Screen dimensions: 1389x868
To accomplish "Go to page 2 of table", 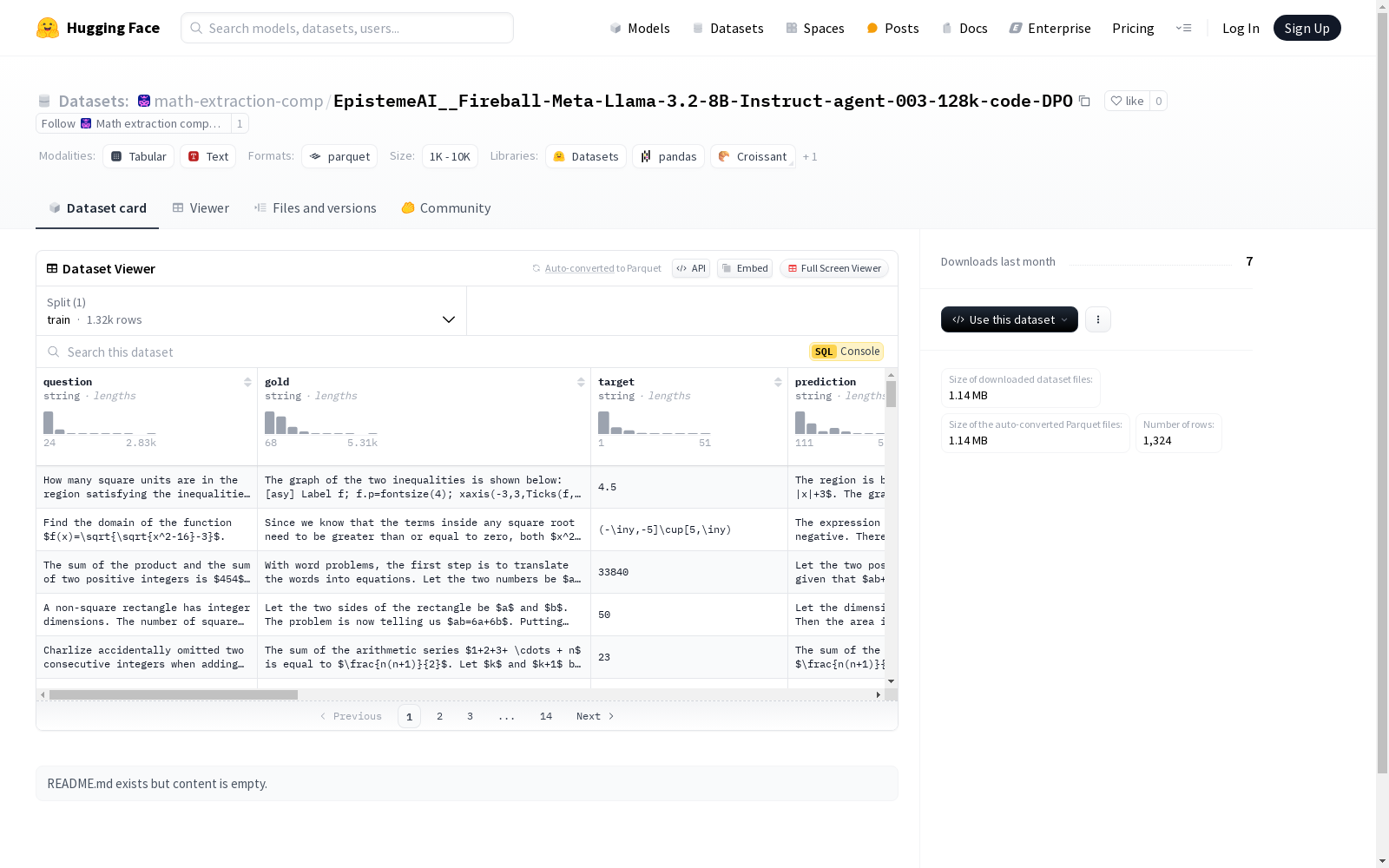I will pyautogui.click(x=440, y=716).
